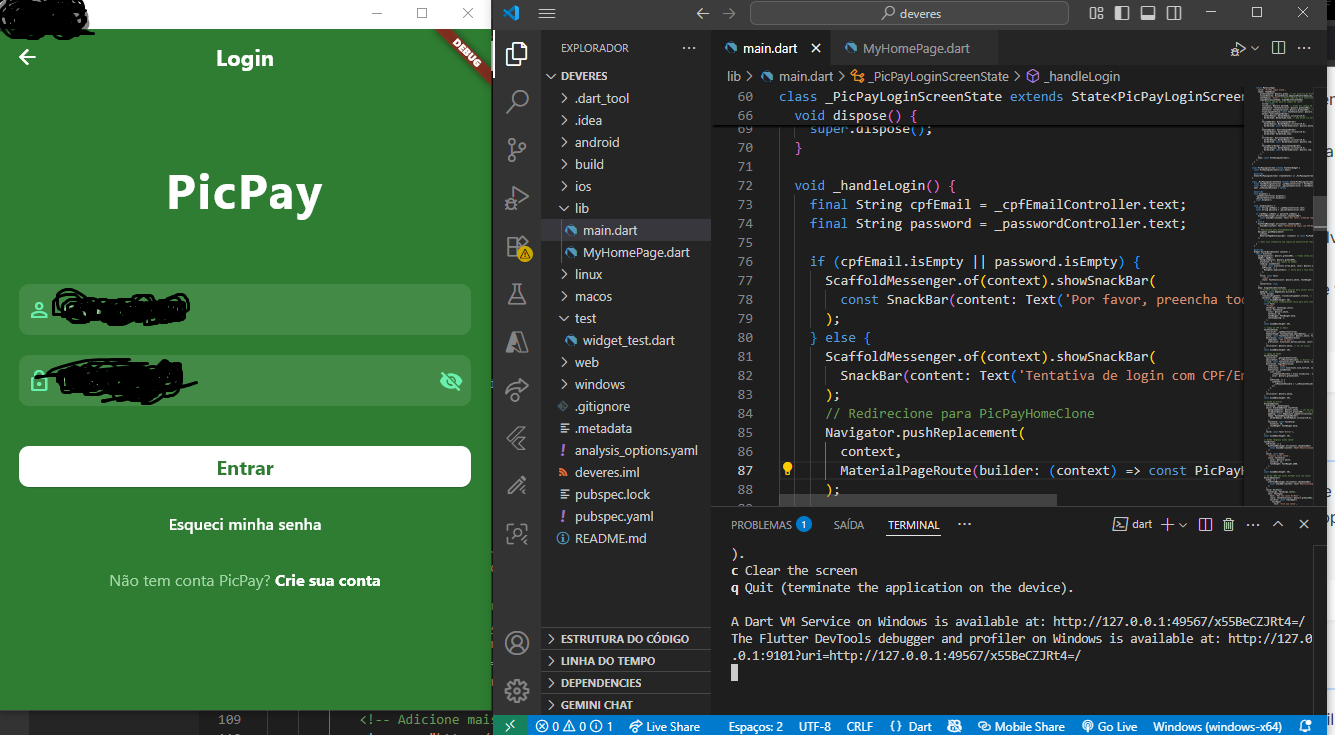Open pubspec.yaml in the explorer
Screen dimensions: 1335x735
614,516
